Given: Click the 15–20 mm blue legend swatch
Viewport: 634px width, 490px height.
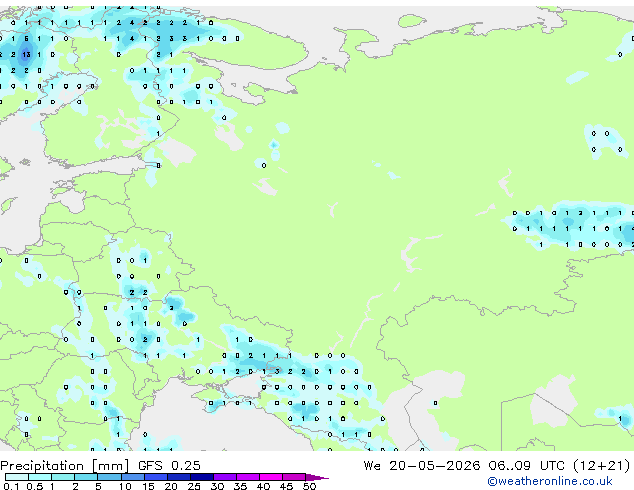Looking at the screenshot, I should [x=156, y=477].
